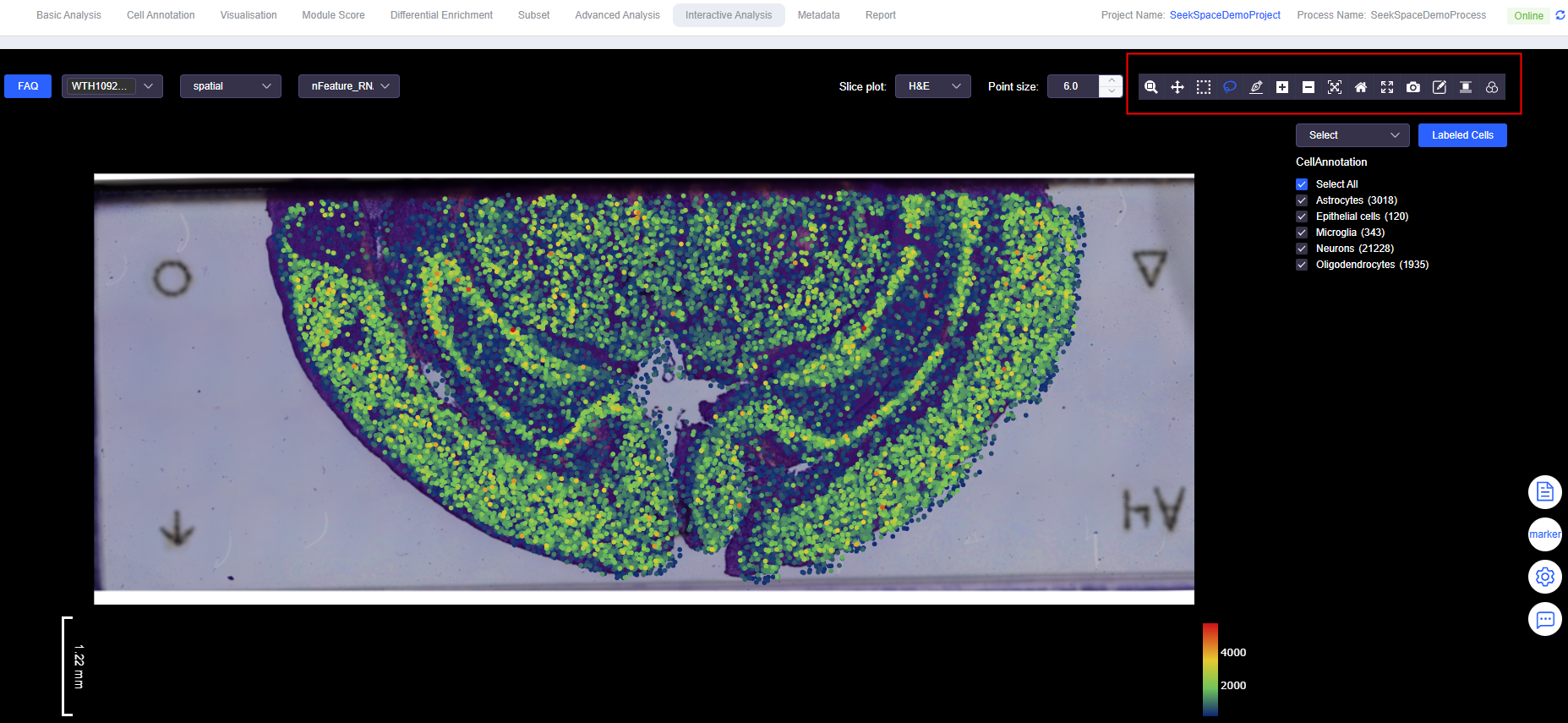Click the Point size input field
Screen dimensions: 1568x723
[x=1073, y=86]
